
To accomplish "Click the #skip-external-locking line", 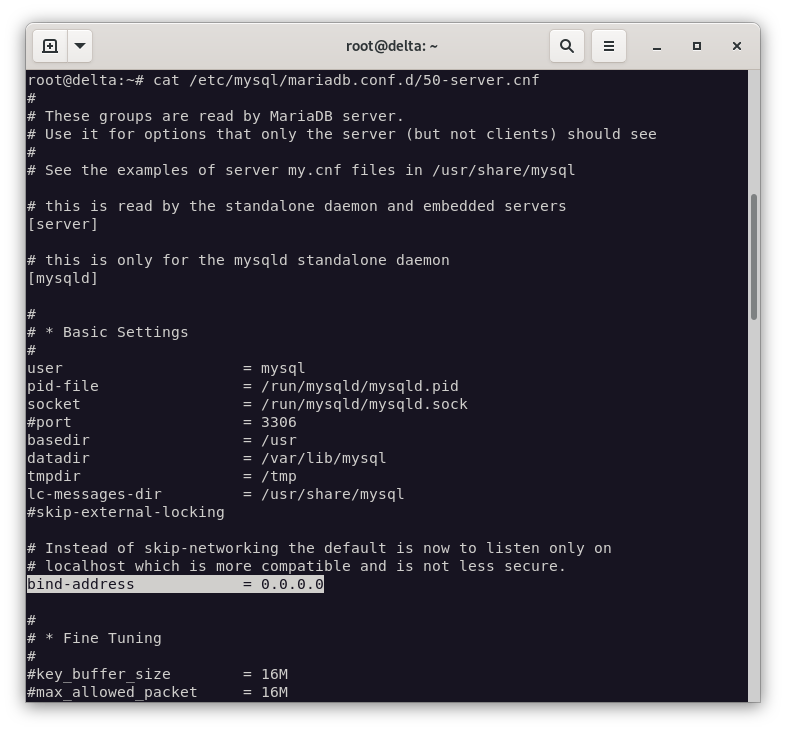I will click(x=126, y=512).
